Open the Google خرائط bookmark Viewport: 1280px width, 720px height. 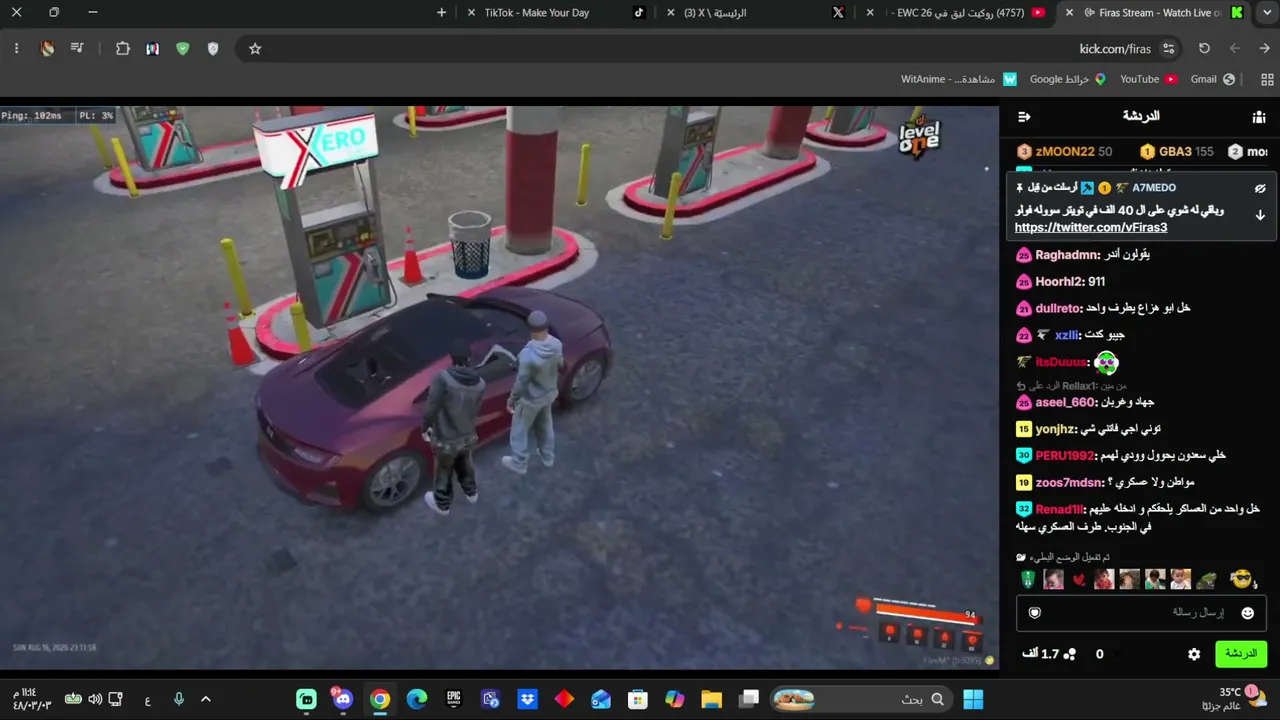[x=1068, y=79]
